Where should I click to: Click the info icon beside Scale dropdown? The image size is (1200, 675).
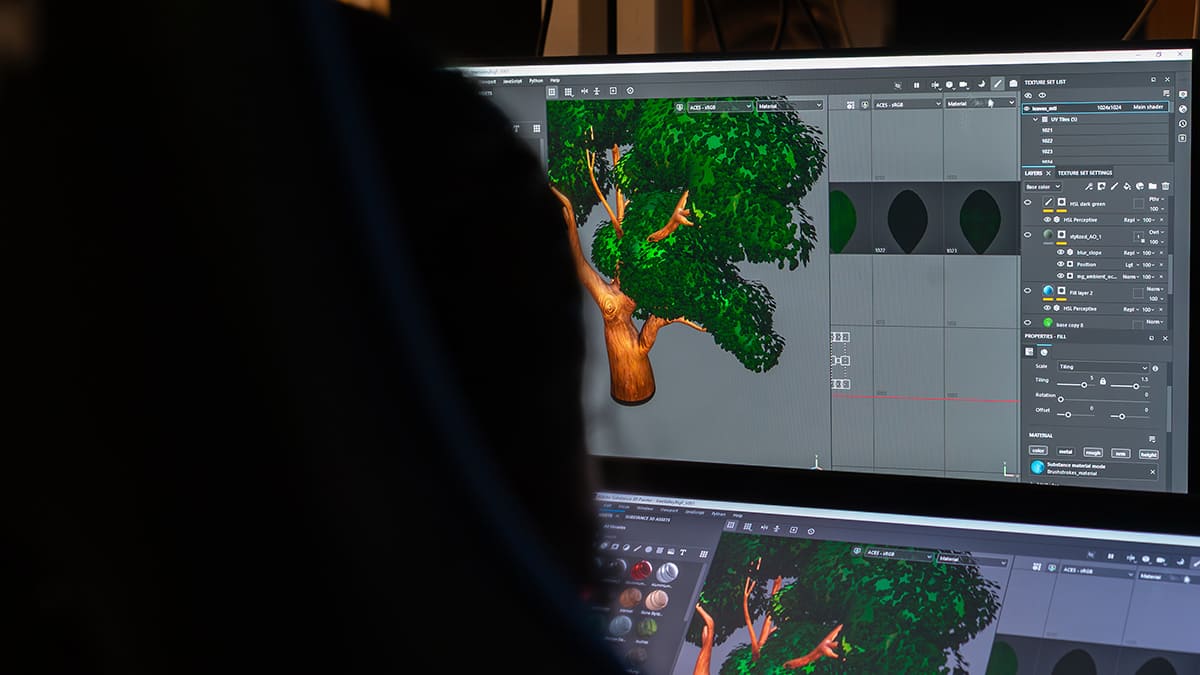1155,368
